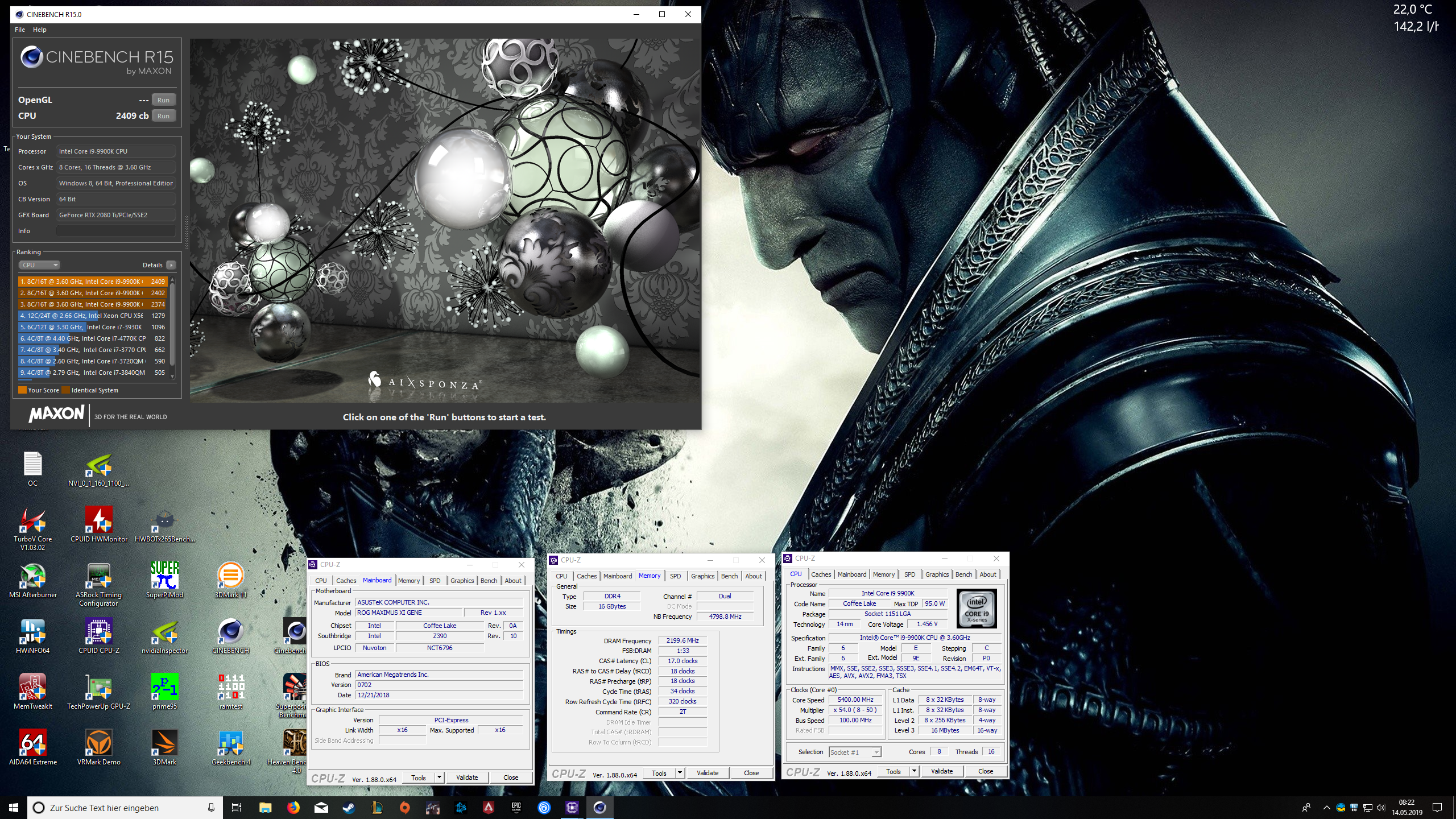
Task: Open the NVI_0_1_160_1100 desktop shortcut
Action: point(98,469)
